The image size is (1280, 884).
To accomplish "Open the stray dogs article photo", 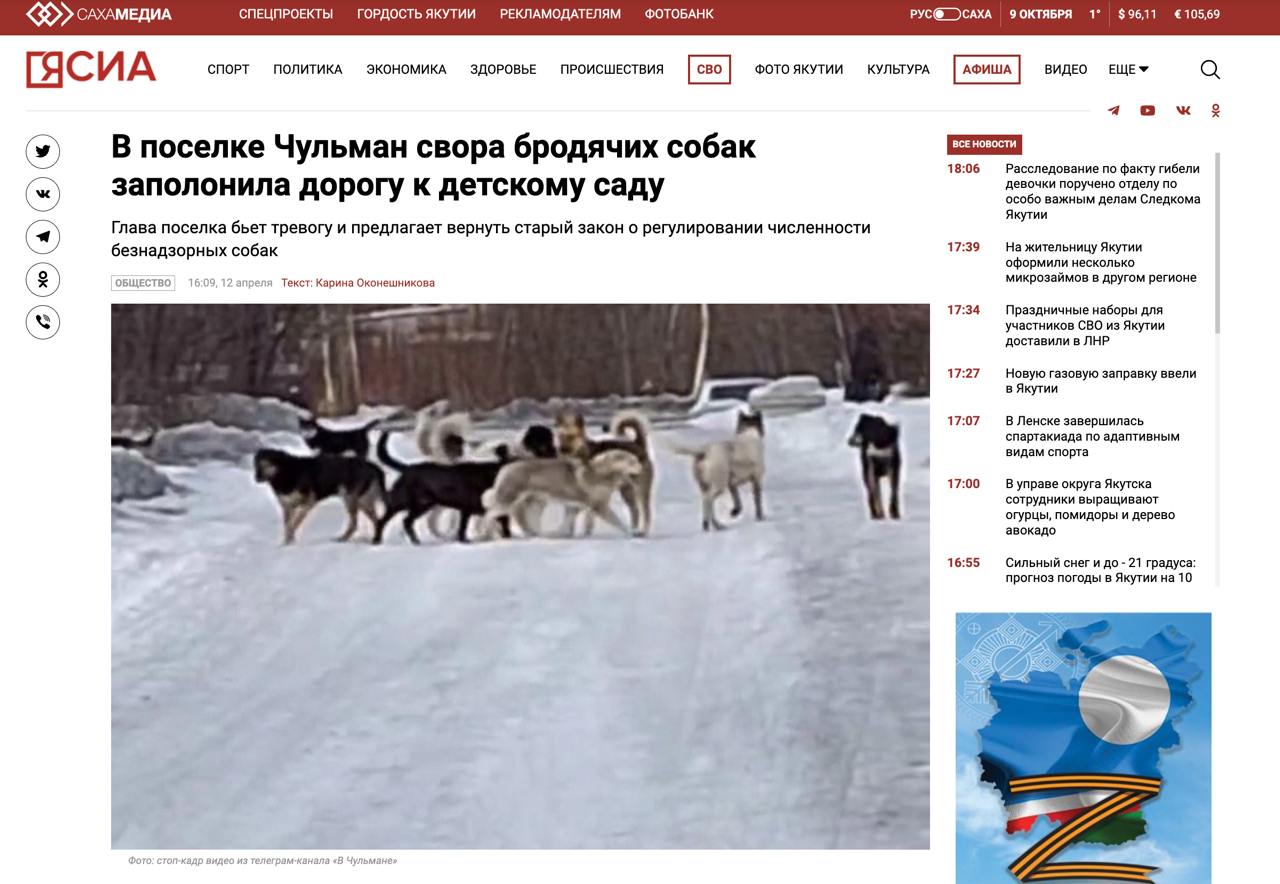I will click(520, 577).
